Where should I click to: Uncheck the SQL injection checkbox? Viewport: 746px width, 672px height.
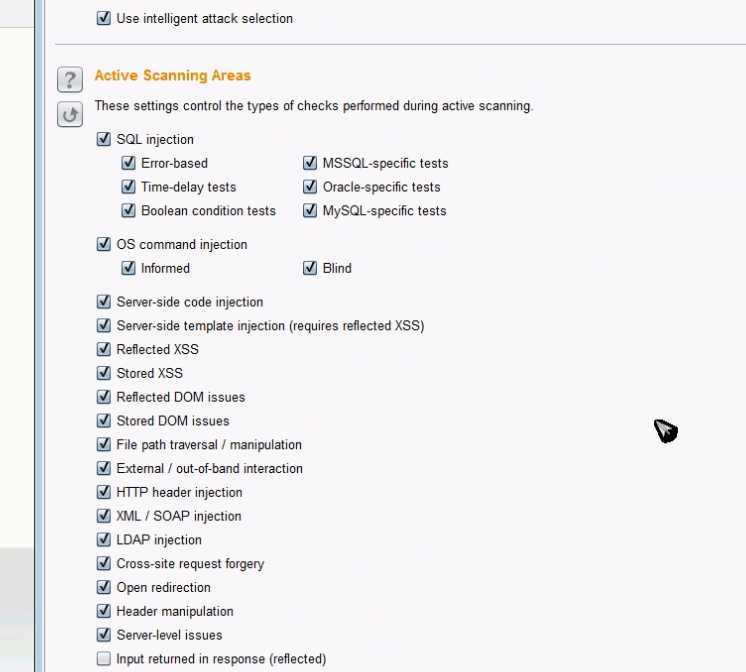coord(104,139)
